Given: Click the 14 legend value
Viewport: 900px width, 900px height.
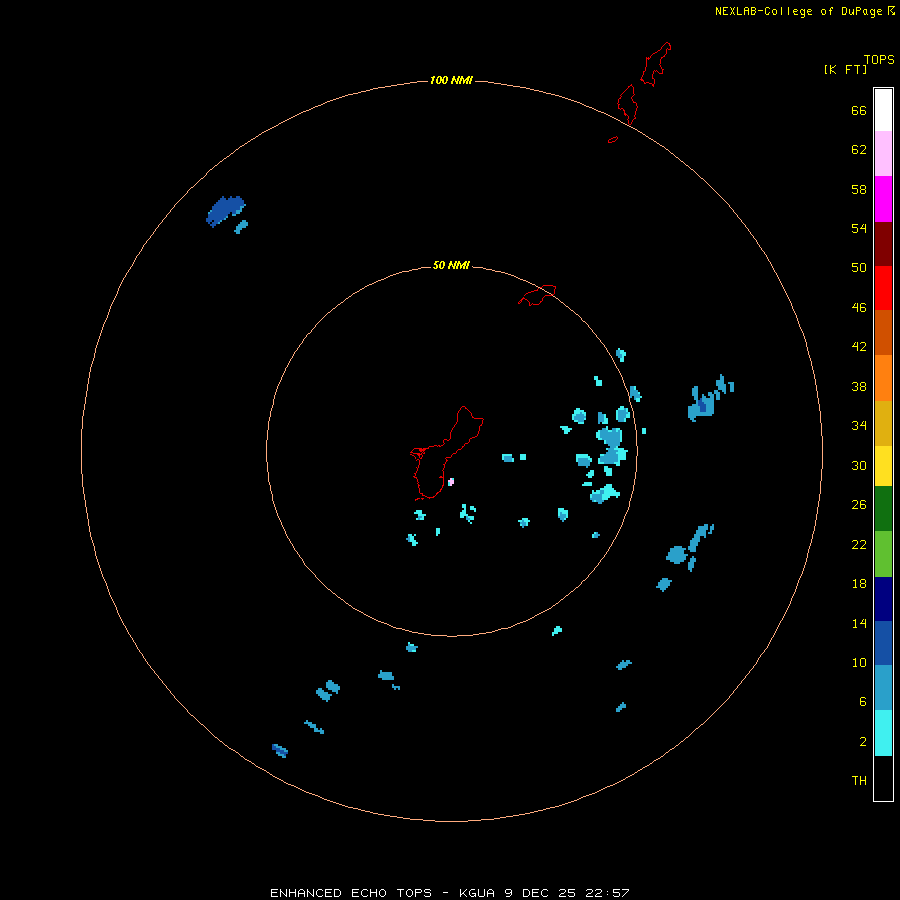Looking at the screenshot, I should click(x=859, y=623).
